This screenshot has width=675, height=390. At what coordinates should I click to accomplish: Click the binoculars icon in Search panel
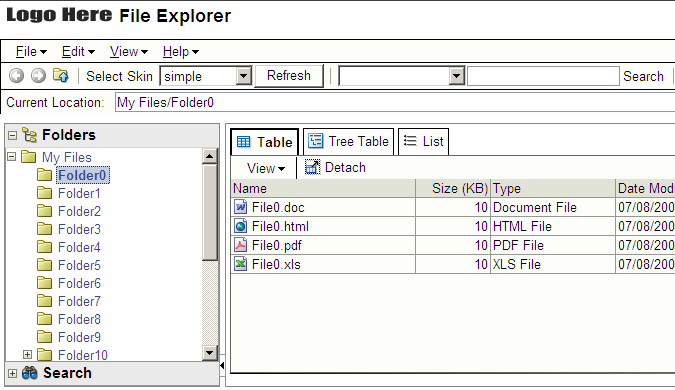click(30, 373)
